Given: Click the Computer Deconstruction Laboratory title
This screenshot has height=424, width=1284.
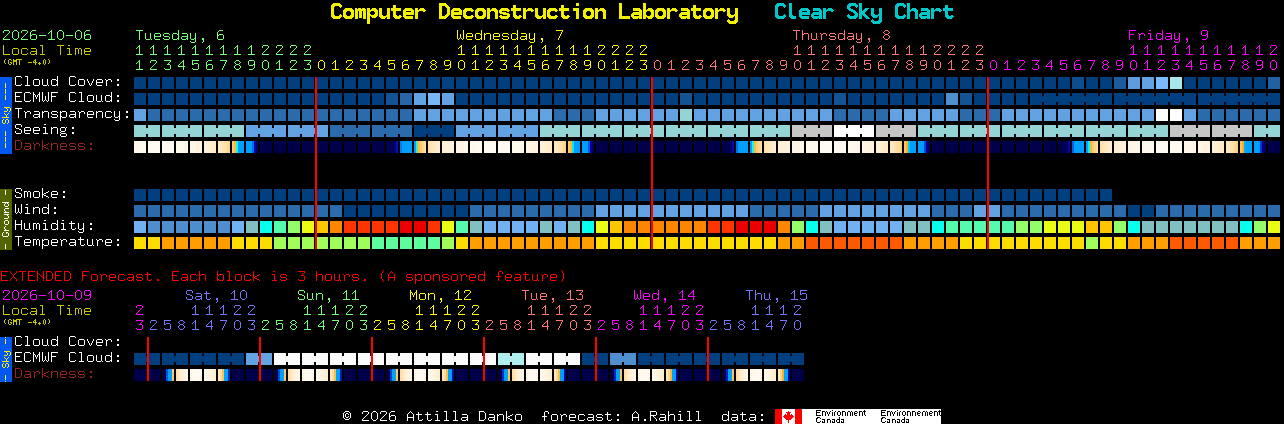Looking at the screenshot, I should pyautogui.click(x=534, y=12).
